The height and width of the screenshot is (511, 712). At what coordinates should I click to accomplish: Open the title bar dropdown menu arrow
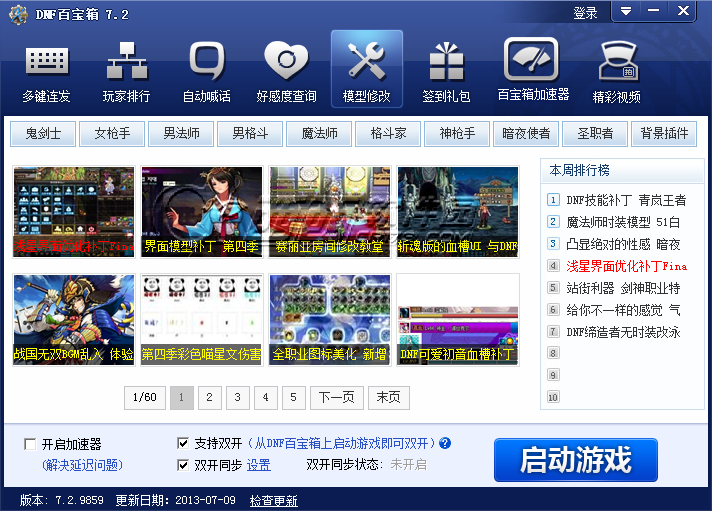tap(626, 11)
